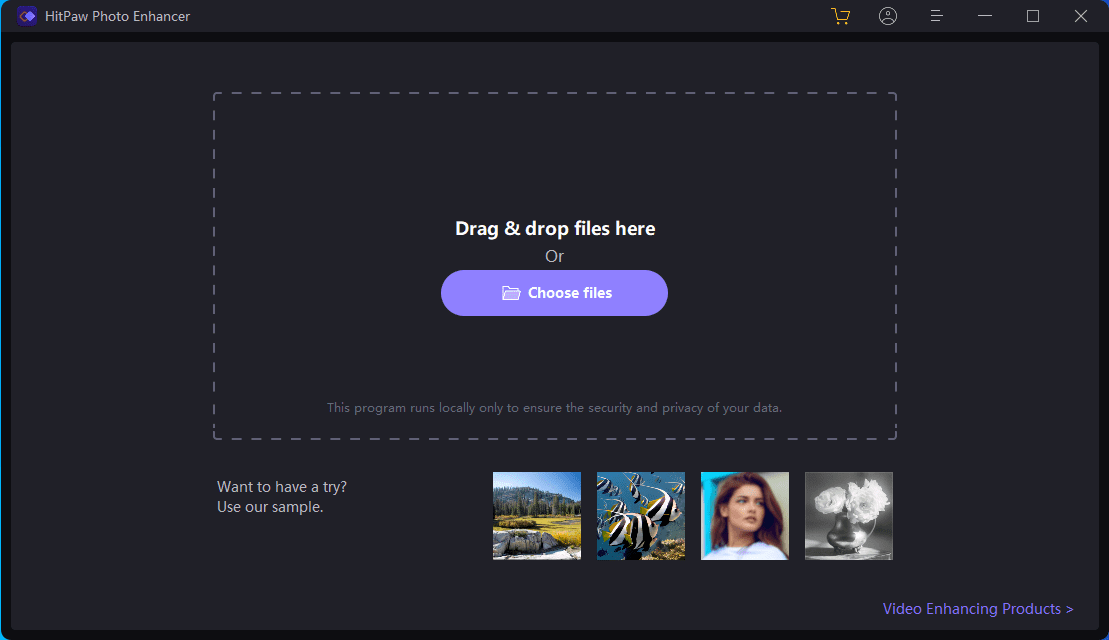
Task: Select the black and white flowers sample
Action: 849,516
